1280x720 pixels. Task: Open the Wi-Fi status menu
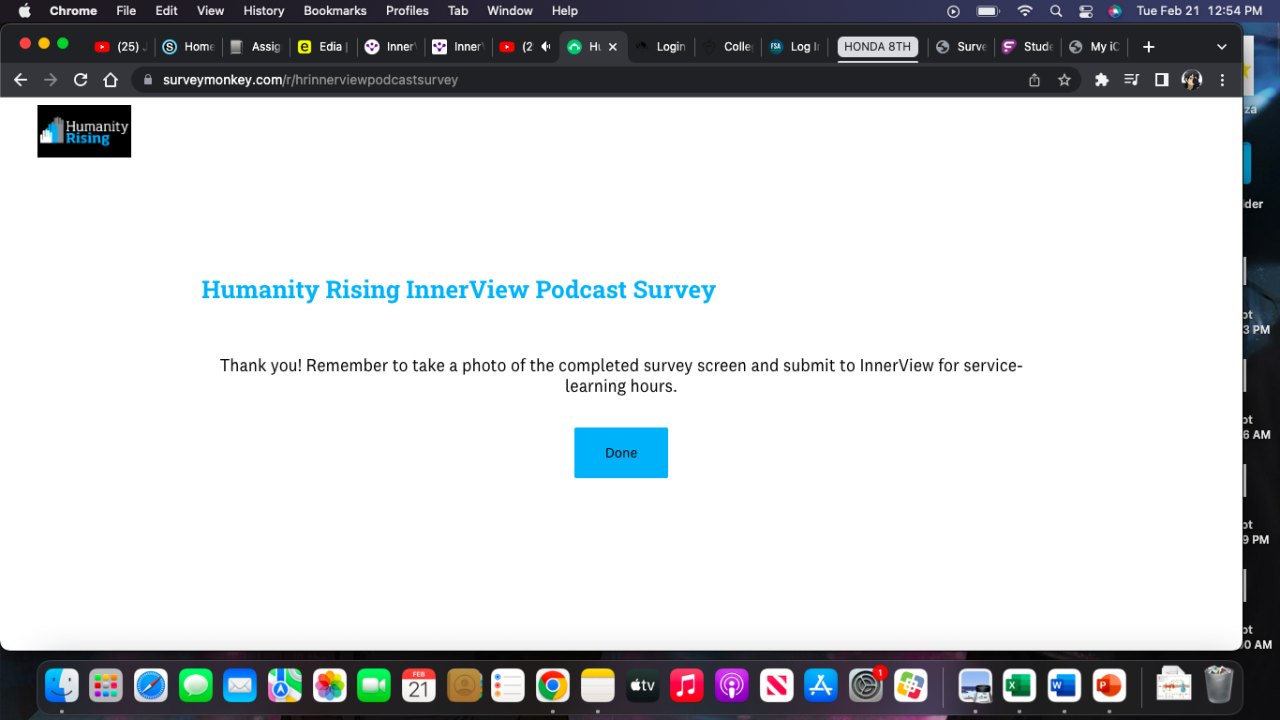click(1025, 11)
